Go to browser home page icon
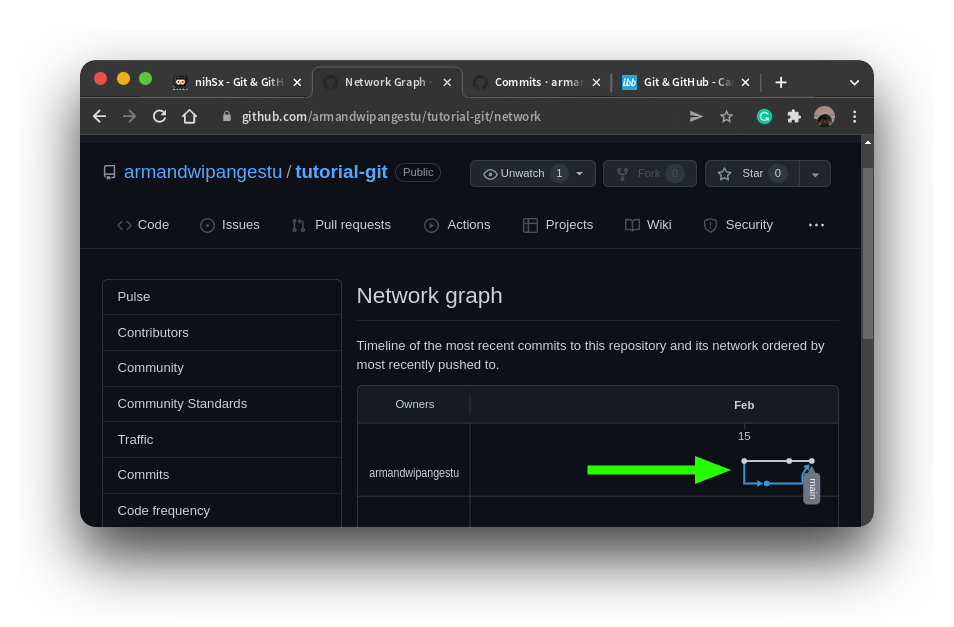Screen dimensions: 954x627 click(189, 116)
